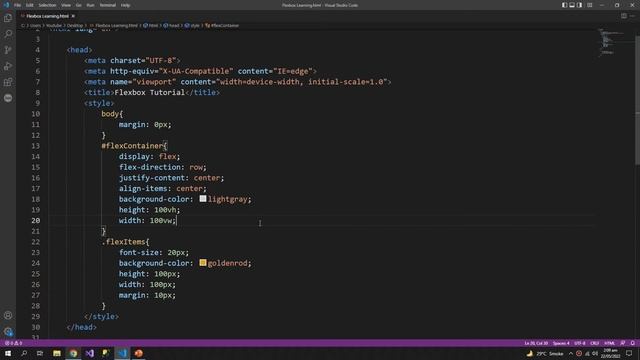Click the notifications bell in status bar

pyautogui.click(x=633, y=343)
